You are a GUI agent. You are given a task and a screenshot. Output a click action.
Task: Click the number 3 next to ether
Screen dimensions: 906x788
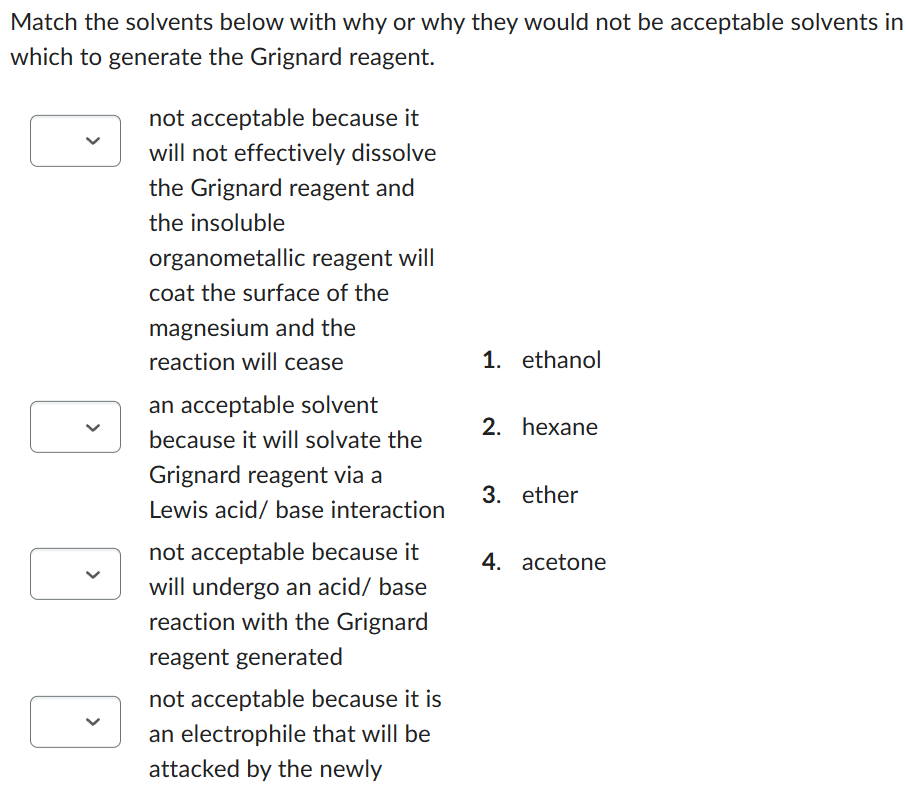(x=487, y=494)
